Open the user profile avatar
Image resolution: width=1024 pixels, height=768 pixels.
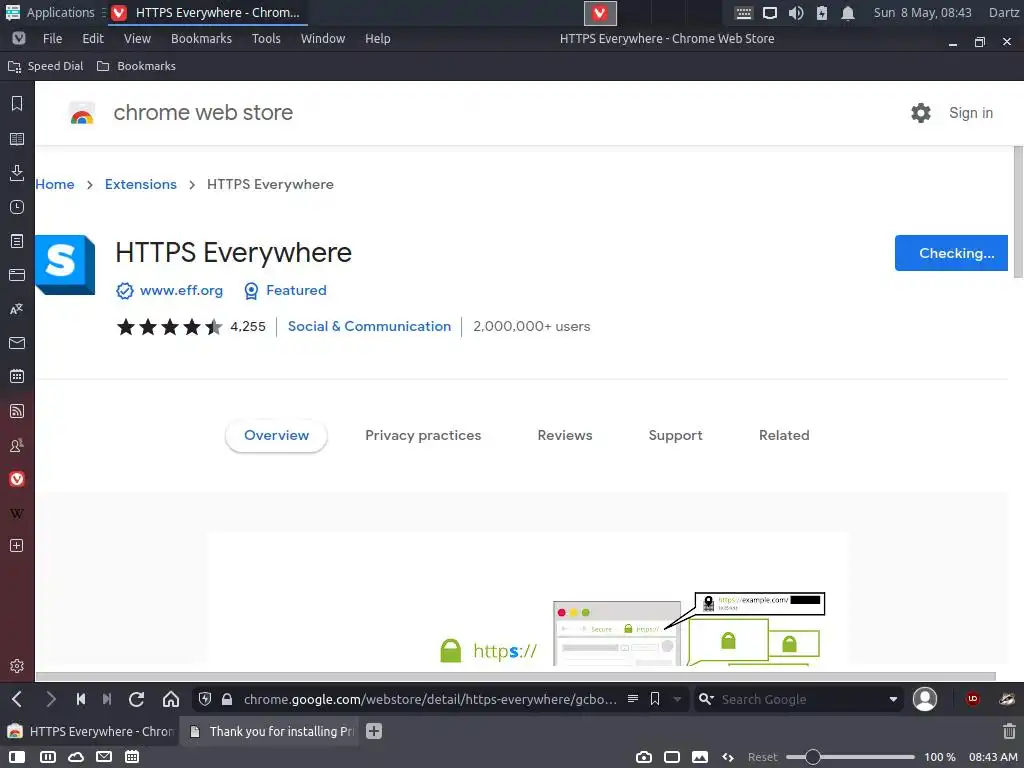tap(925, 699)
